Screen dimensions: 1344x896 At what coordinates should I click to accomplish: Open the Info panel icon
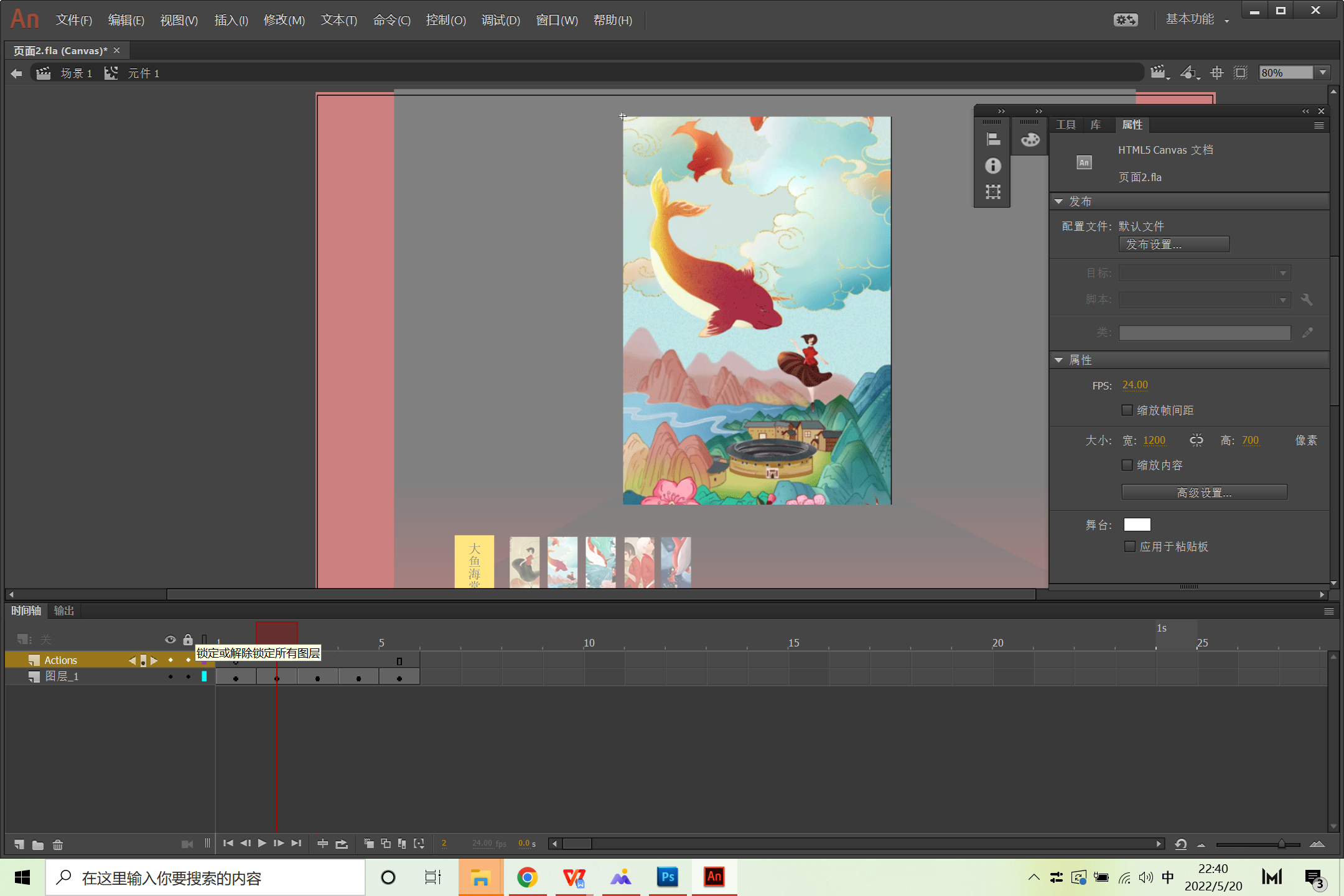click(993, 166)
